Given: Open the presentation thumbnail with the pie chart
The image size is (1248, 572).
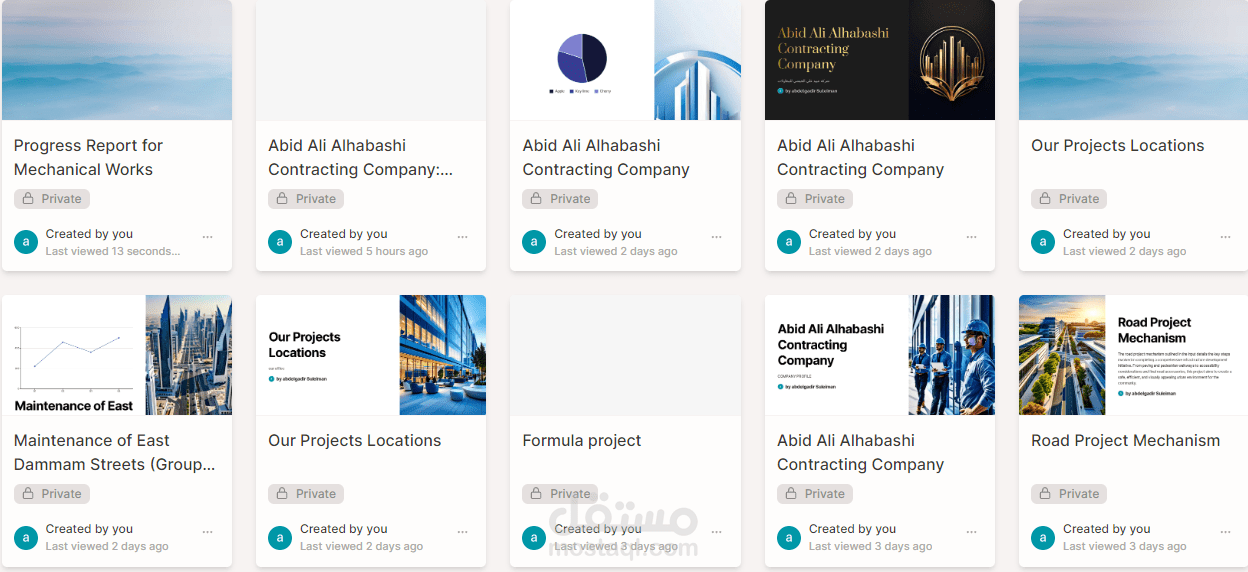Looking at the screenshot, I should click(625, 60).
